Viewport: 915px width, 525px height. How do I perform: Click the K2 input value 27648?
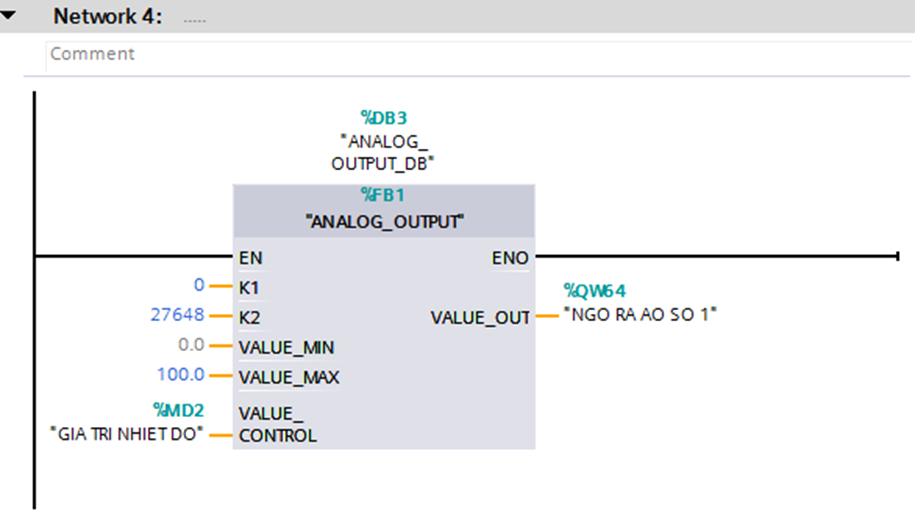(176, 315)
